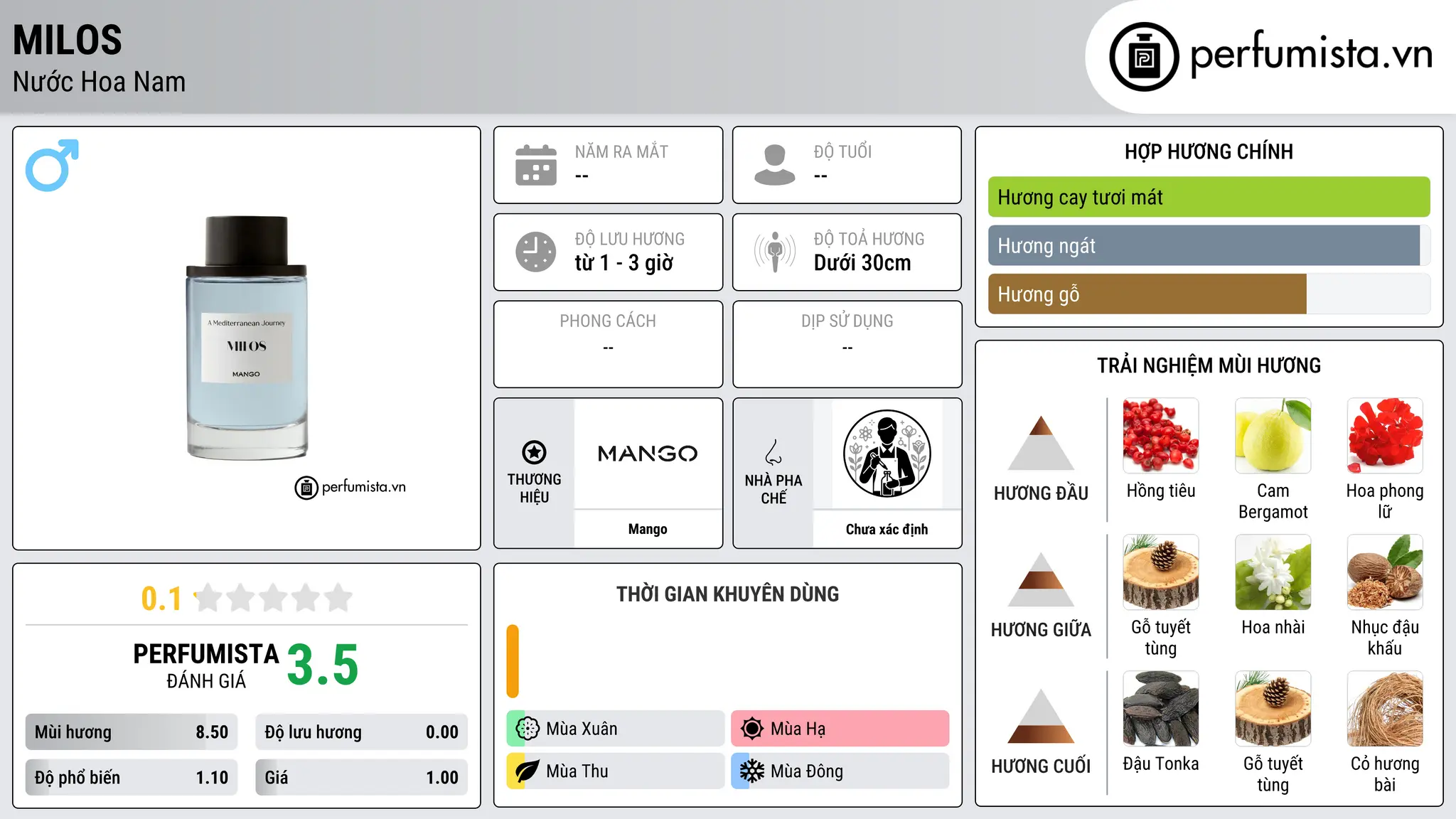The height and width of the screenshot is (819, 1456).
Task: Click the nose icon above Nhà pha chế
Action: 773,452
